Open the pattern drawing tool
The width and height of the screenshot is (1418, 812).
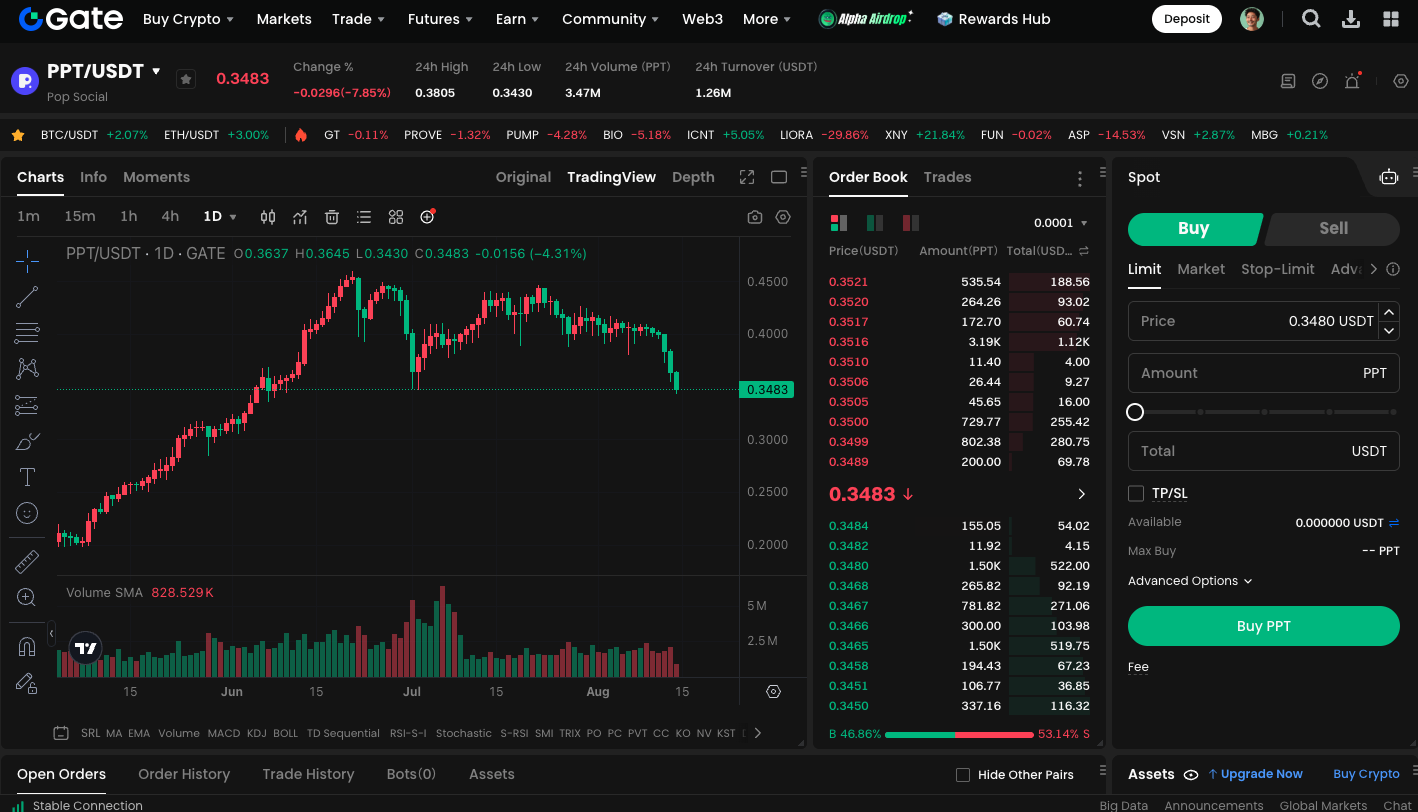[27, 369]
